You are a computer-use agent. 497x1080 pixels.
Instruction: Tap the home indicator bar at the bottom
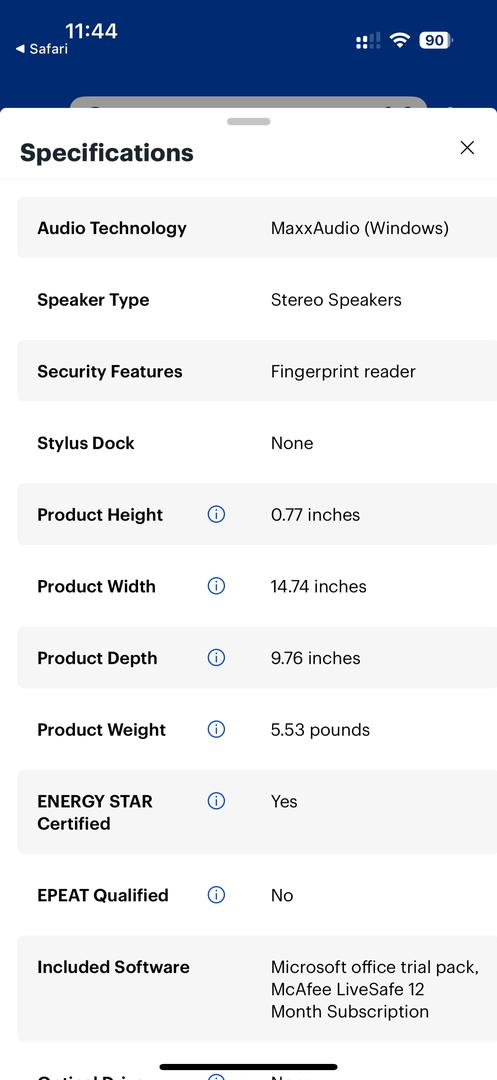[x=248, y=1067]
